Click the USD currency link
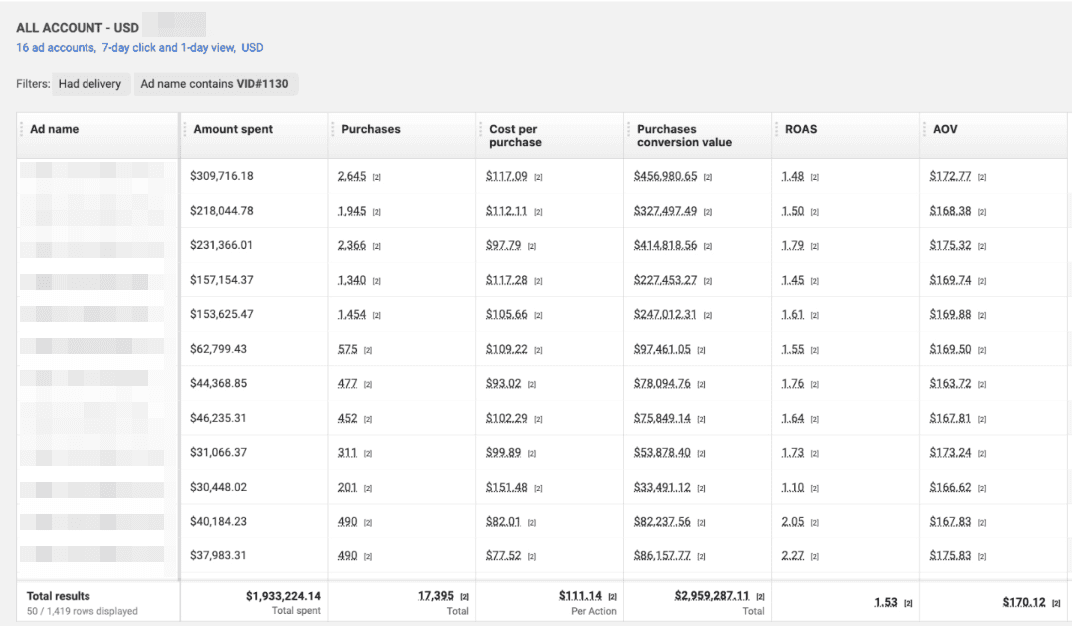This screenshot has height=626, width=1072. pos(252,47)
